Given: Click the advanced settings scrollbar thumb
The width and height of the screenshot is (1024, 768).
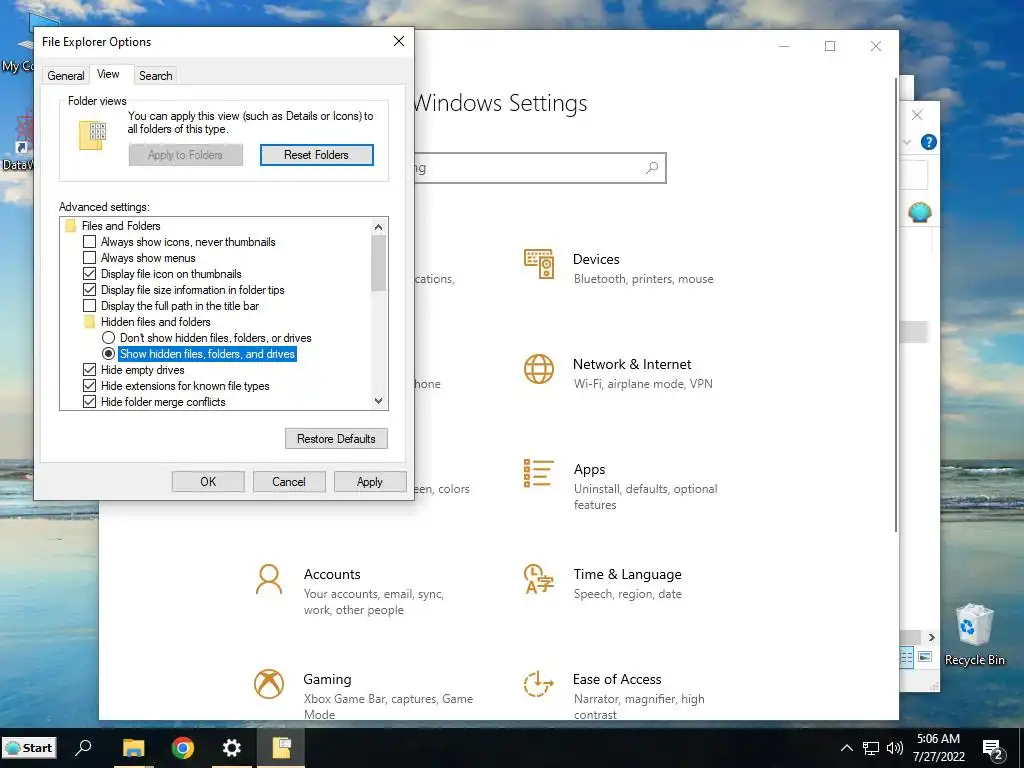Looking at the screenshot, I should tap(378, 263).
